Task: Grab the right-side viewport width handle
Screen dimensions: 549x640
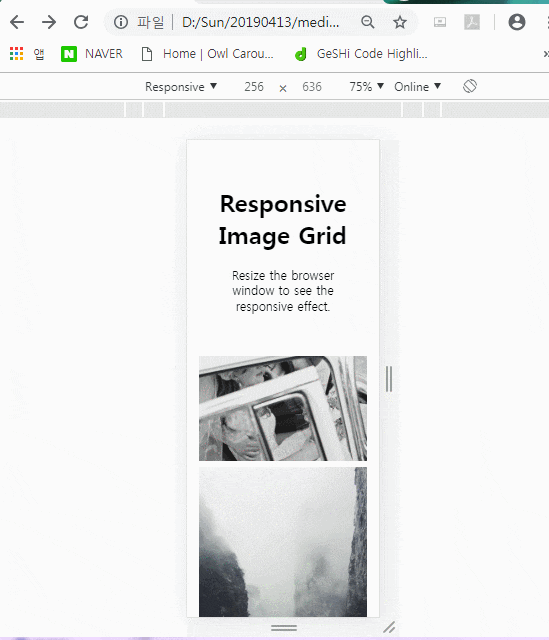Action: click(389, 379)
